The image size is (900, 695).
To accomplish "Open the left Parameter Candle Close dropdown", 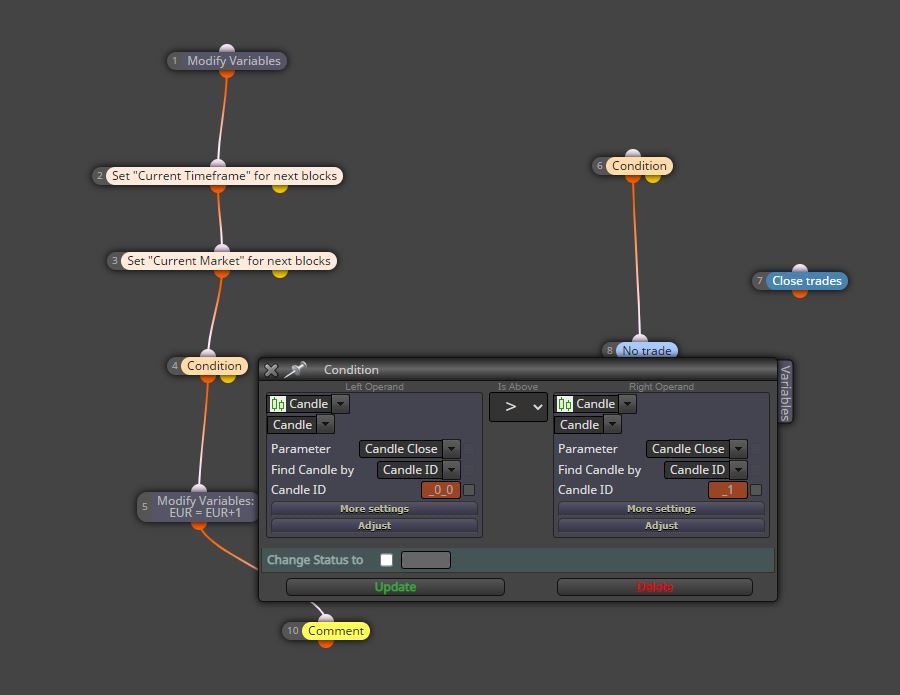I will [409, 449].
